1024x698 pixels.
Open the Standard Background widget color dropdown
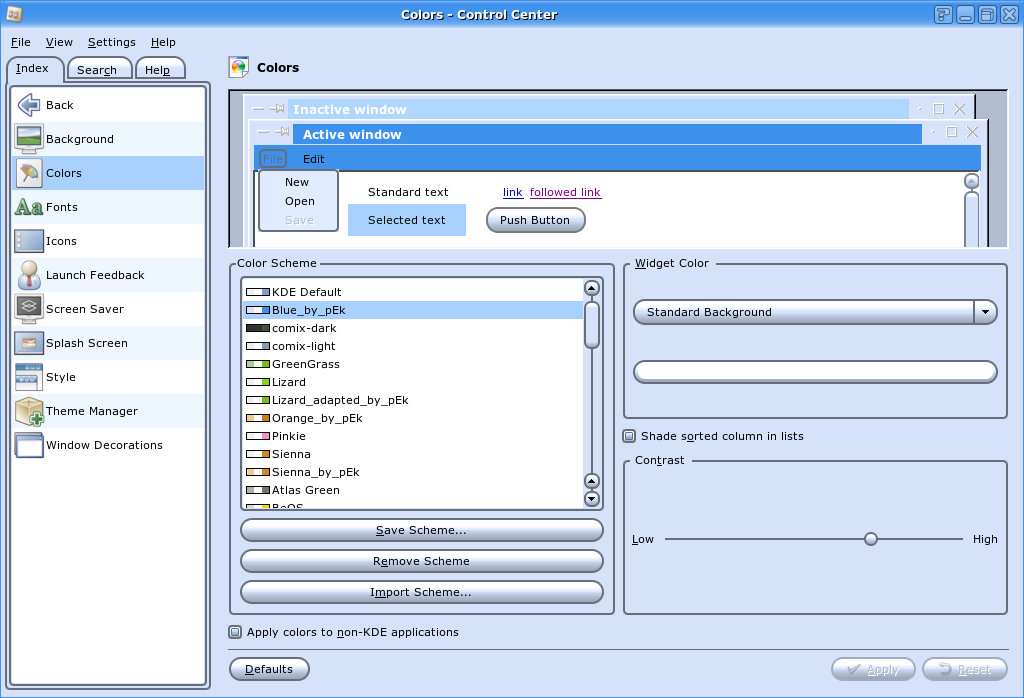(815, 312)
